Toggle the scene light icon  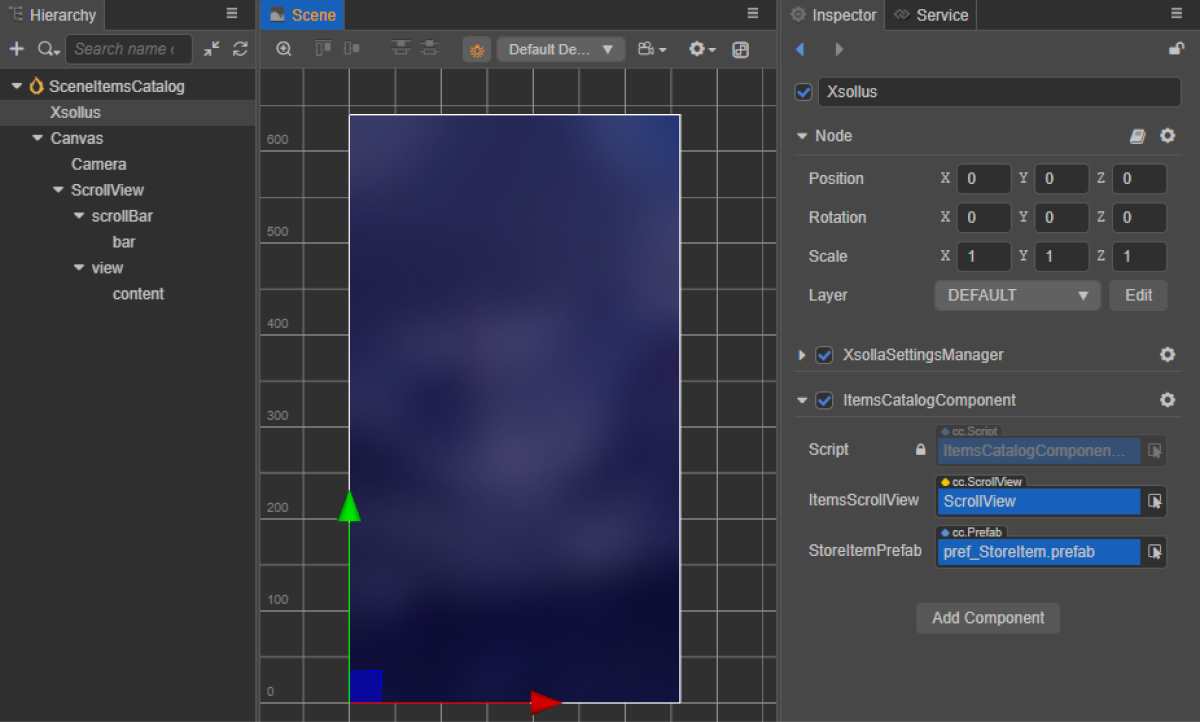click(477, 50)
